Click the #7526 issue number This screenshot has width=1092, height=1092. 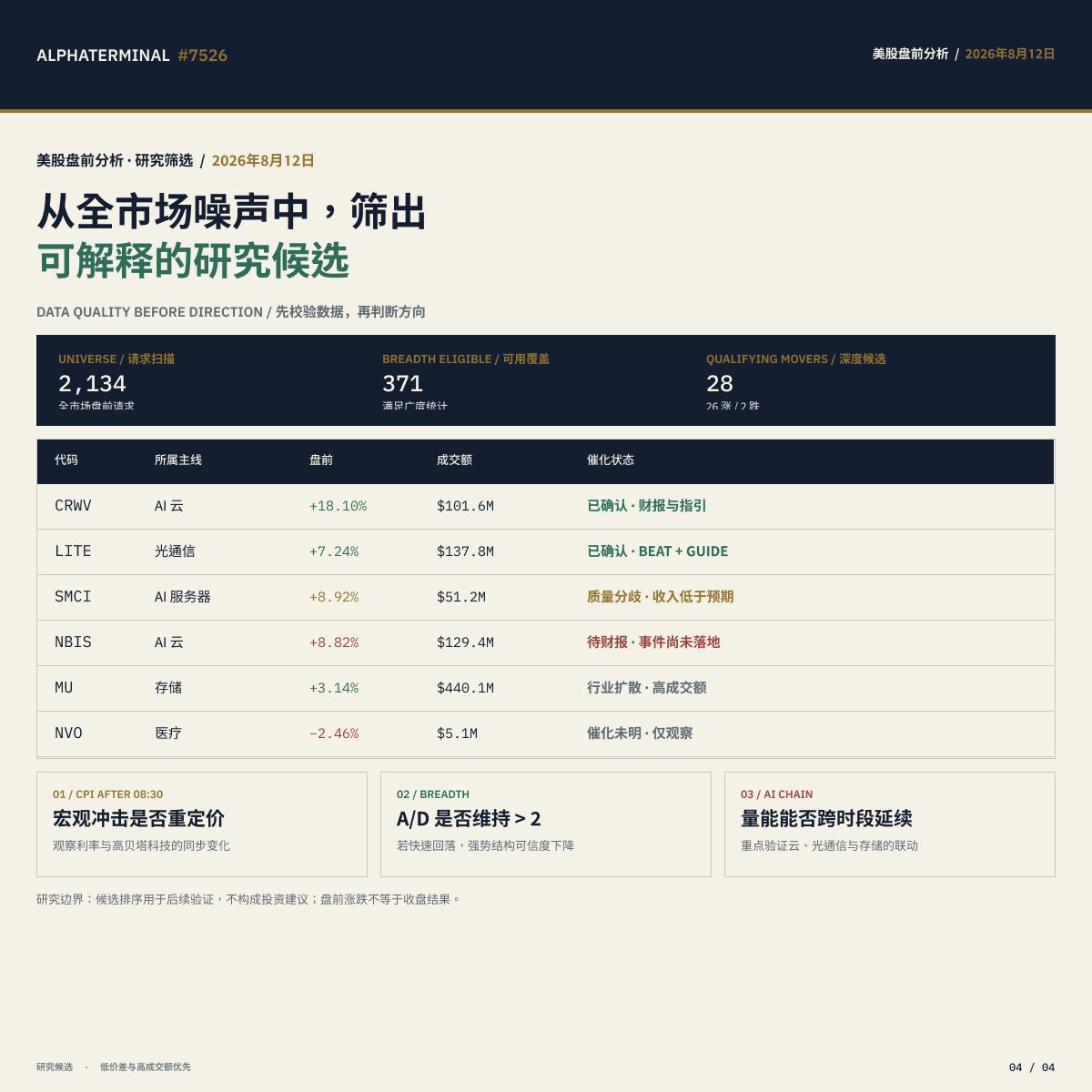pos(203,56)
